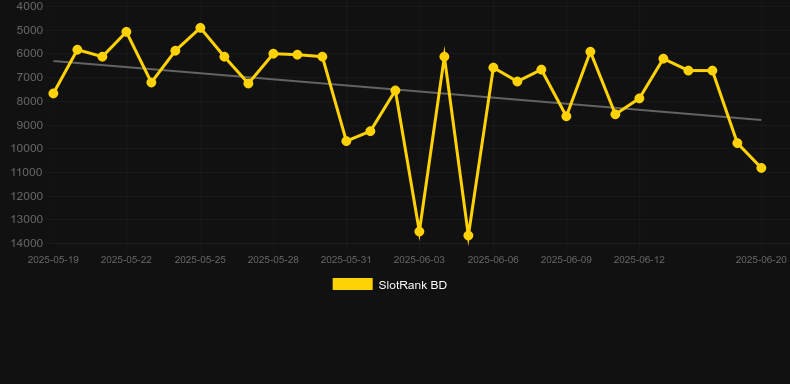Select the final data point above 2025-06-20
This screenshot has width=790, height=384.
761,168
